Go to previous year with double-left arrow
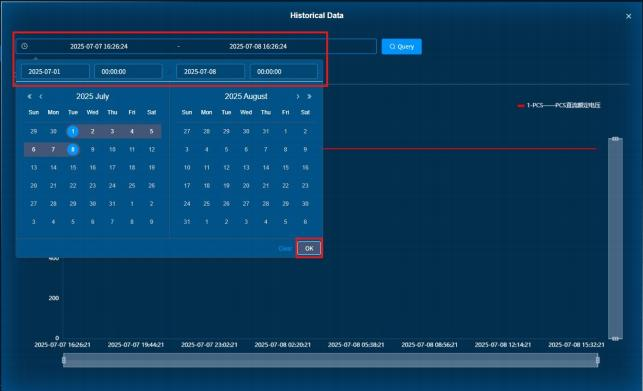Image resolution: width=643 pixels, height=391 pixels. point(30,96)
